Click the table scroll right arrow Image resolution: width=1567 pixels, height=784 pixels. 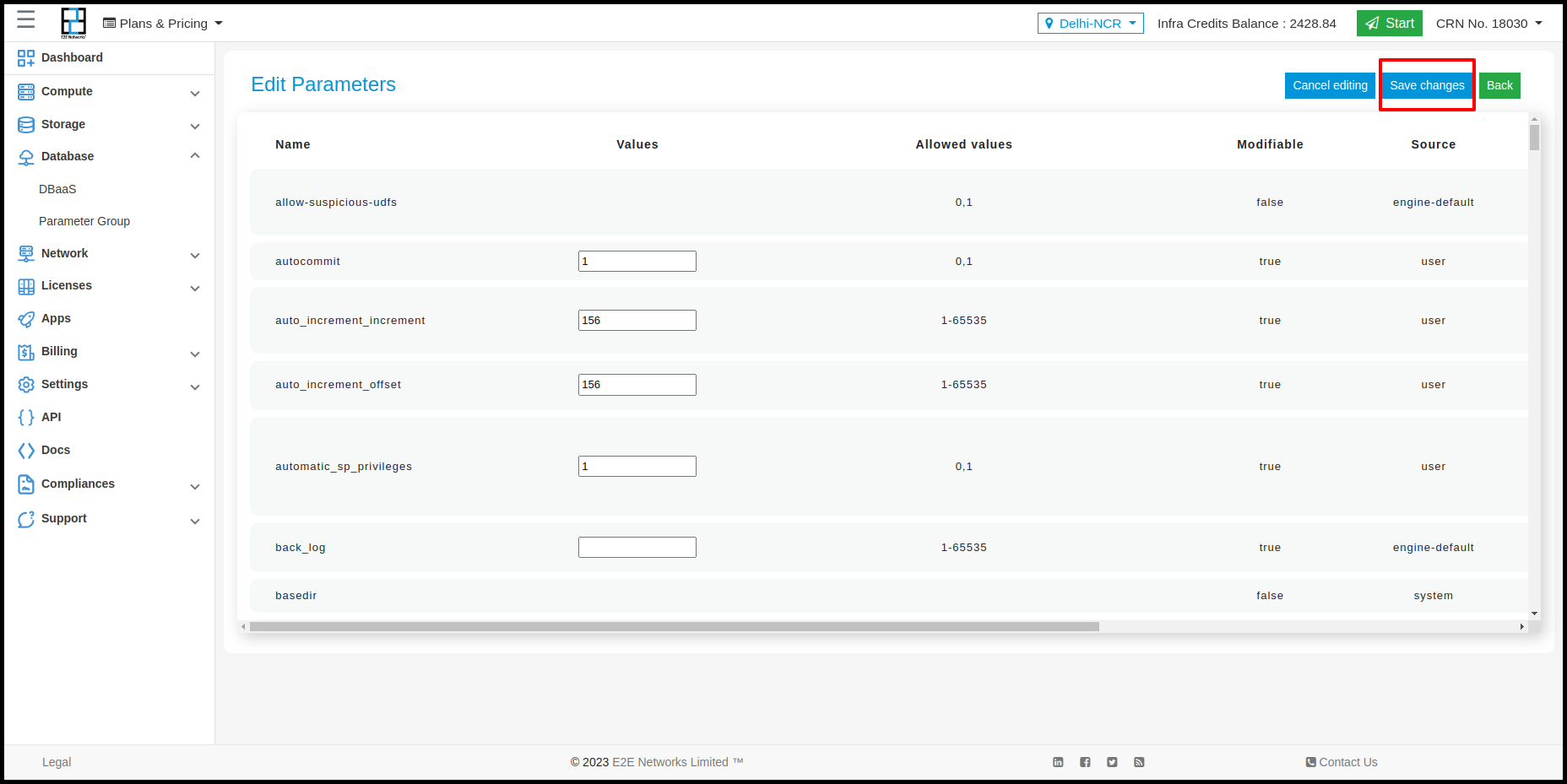(x=1522, y=627)
